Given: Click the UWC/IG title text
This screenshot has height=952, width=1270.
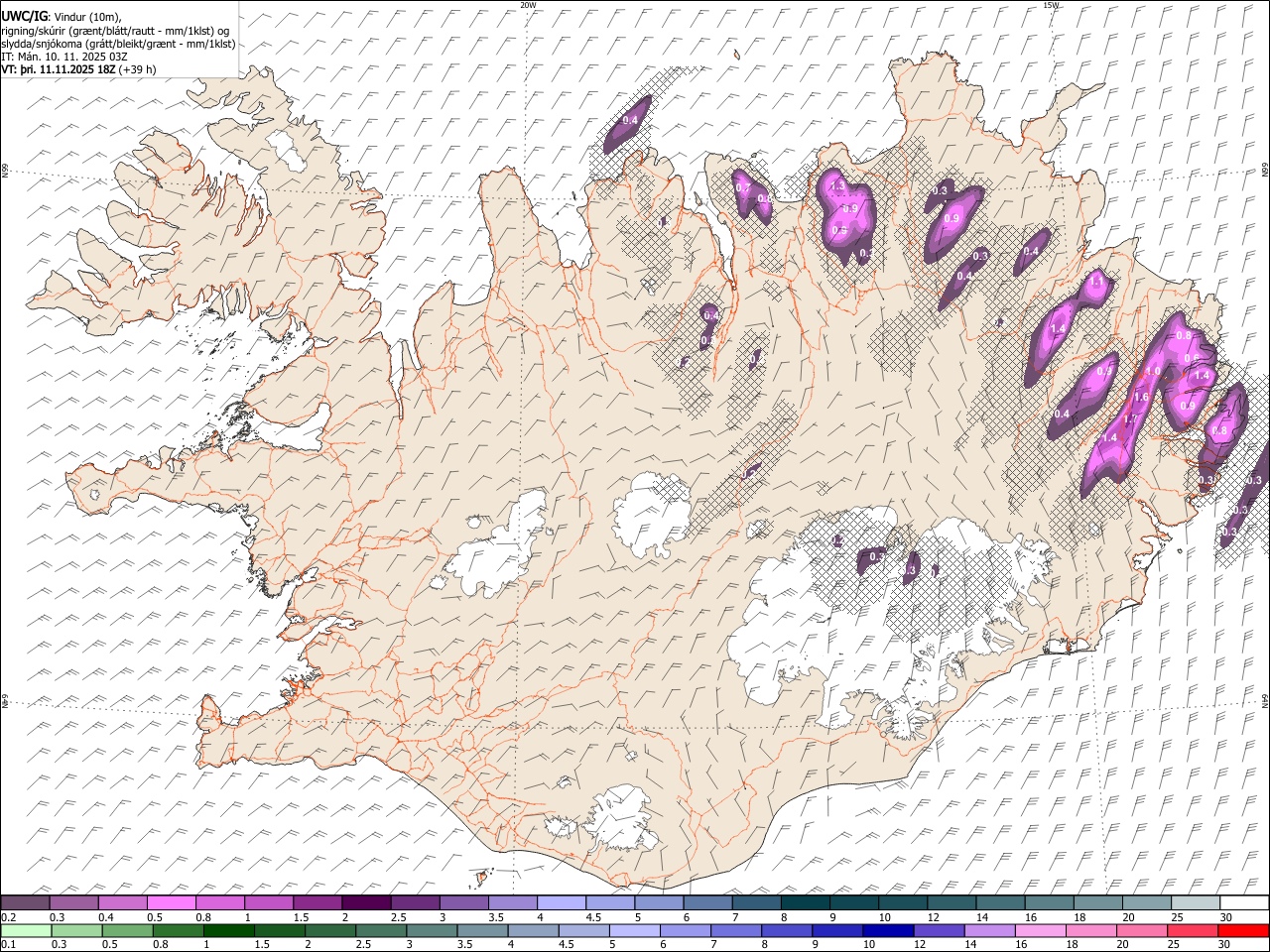Looking at the screenshot, I should point(24,17).
